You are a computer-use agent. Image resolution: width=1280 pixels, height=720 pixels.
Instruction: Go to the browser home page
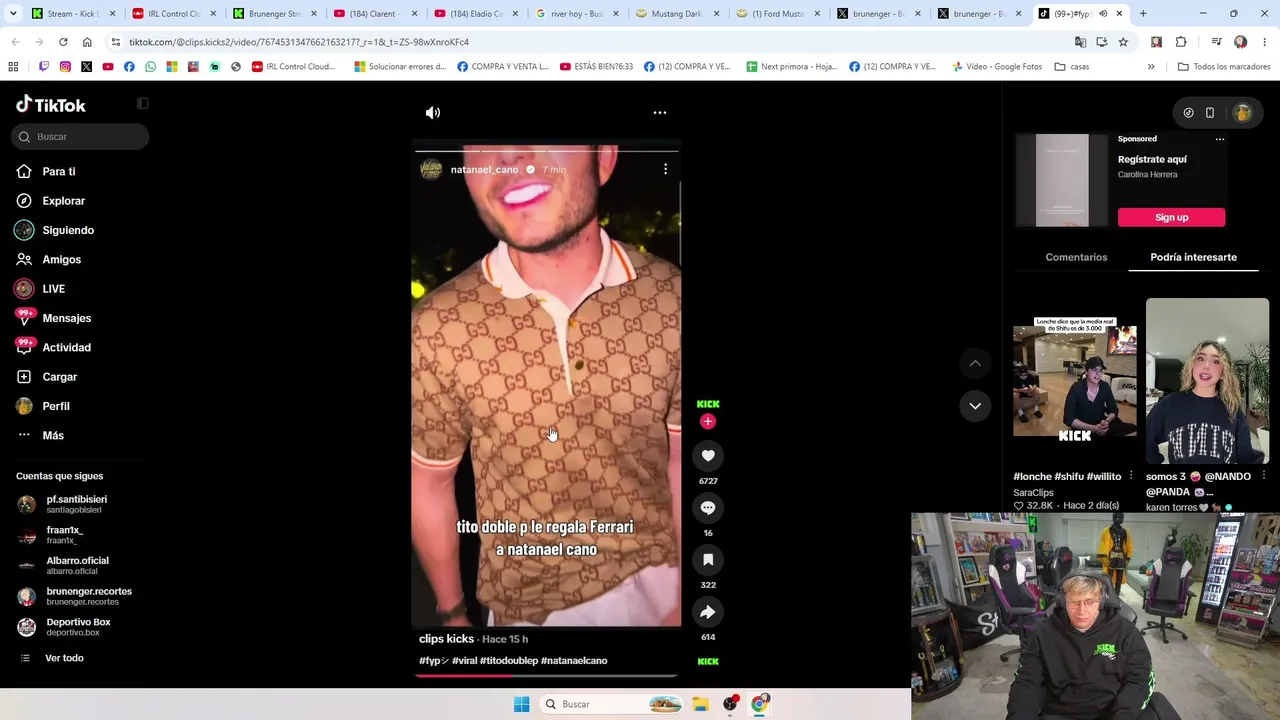87,42
